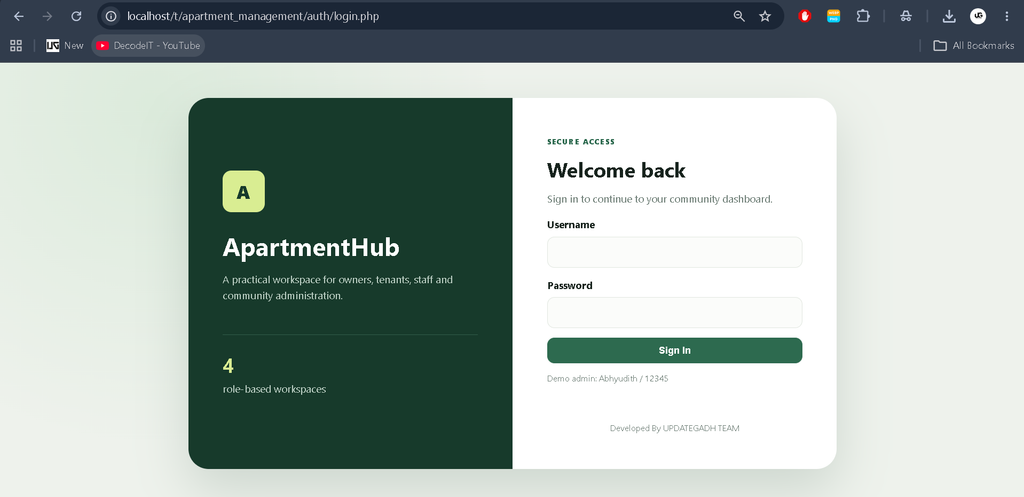The image size is (1024, 497).
Task: Open the apps grid in bookmarks bar
Action: (16, 45)
